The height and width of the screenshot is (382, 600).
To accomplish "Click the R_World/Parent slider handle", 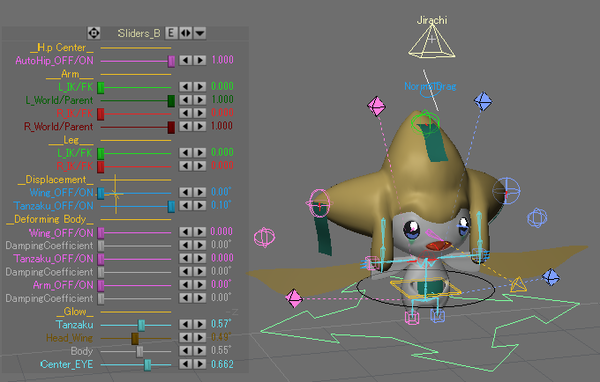I will click(x=171, y=127).
